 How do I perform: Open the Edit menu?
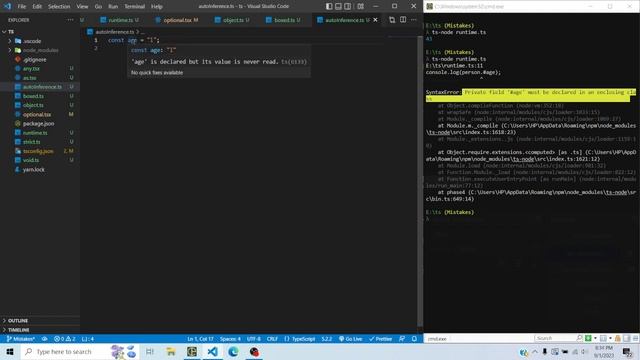(x=37, y=7)
